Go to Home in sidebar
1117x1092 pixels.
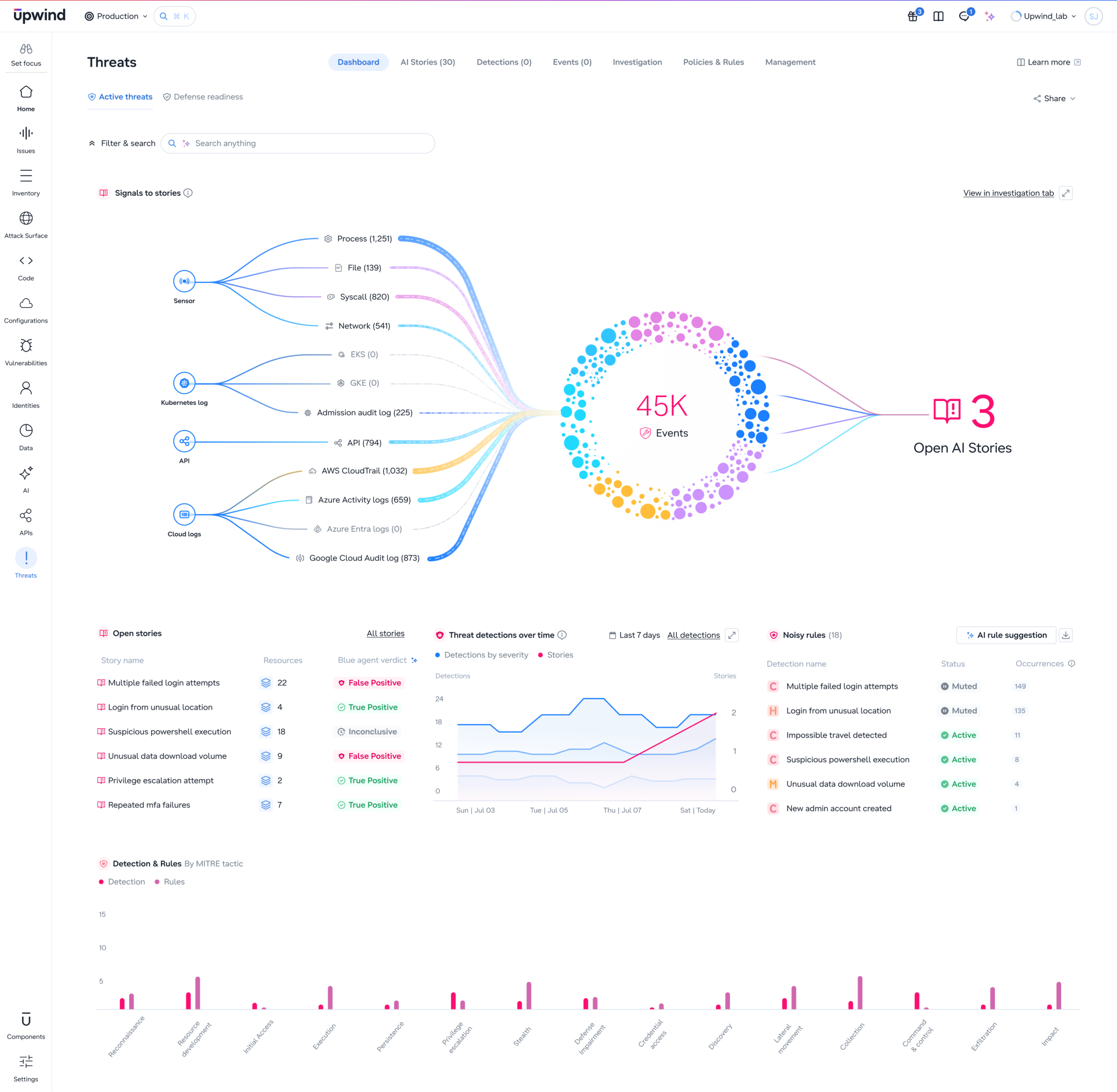click(x=26, y=98)
